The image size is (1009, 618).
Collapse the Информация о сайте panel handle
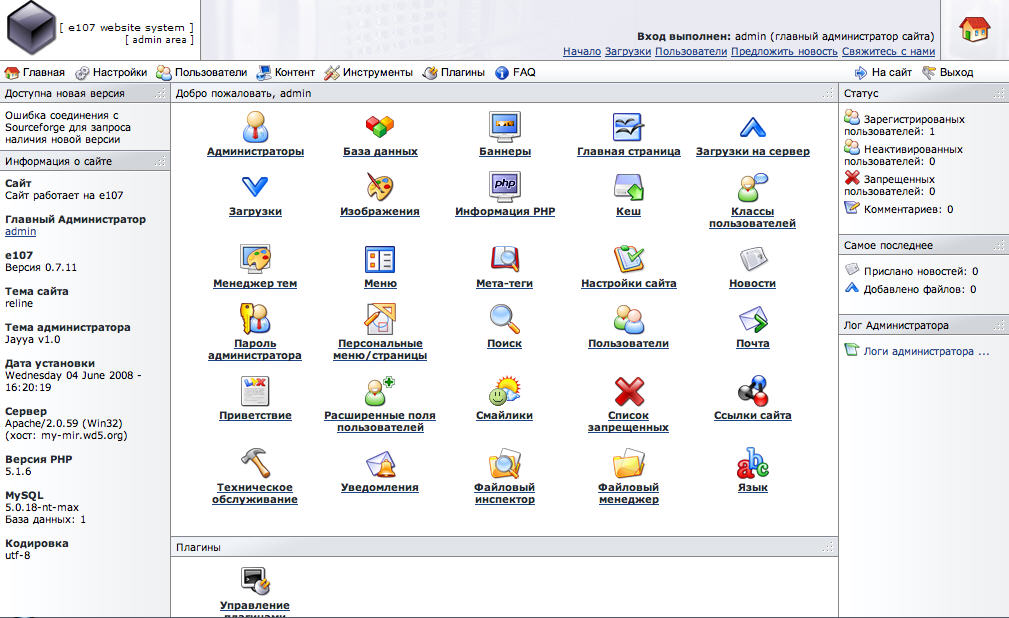[160, 161]
